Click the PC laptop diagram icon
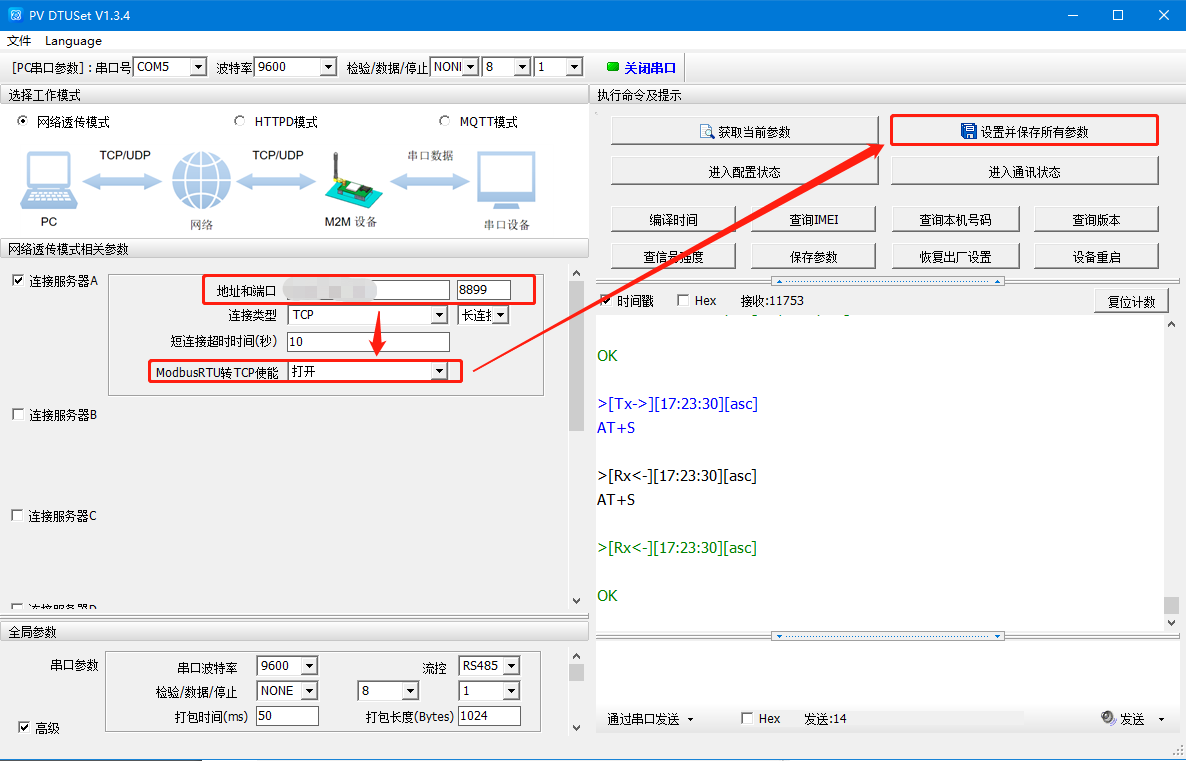This screenshot has width=1186, height=761. click(x=48, y=180)
